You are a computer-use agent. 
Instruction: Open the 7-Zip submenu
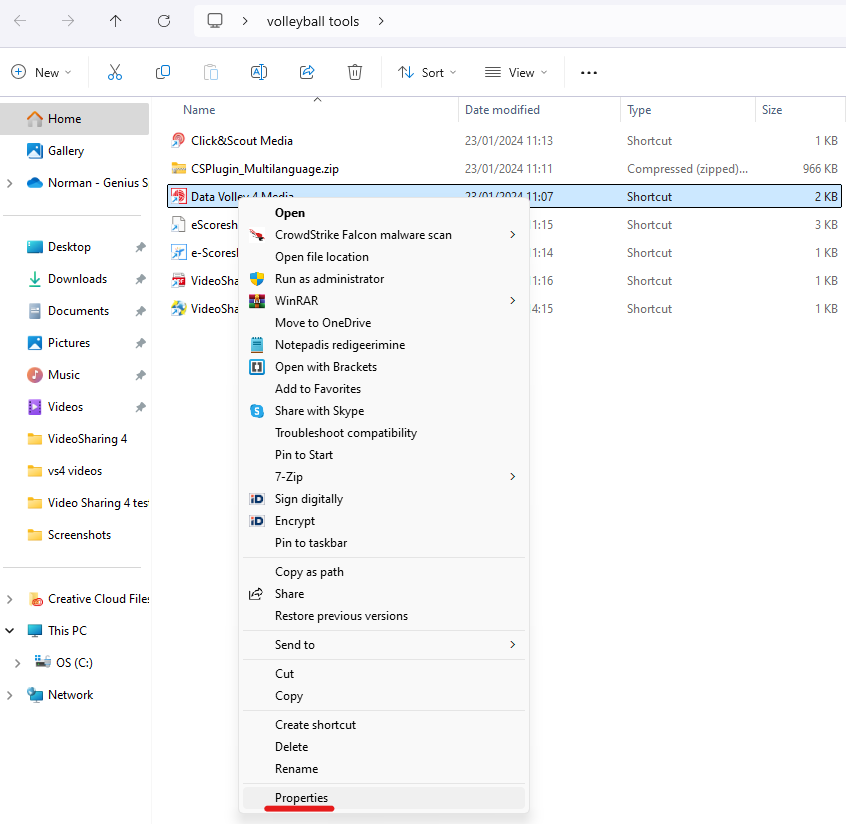click(x=384, y=477)
